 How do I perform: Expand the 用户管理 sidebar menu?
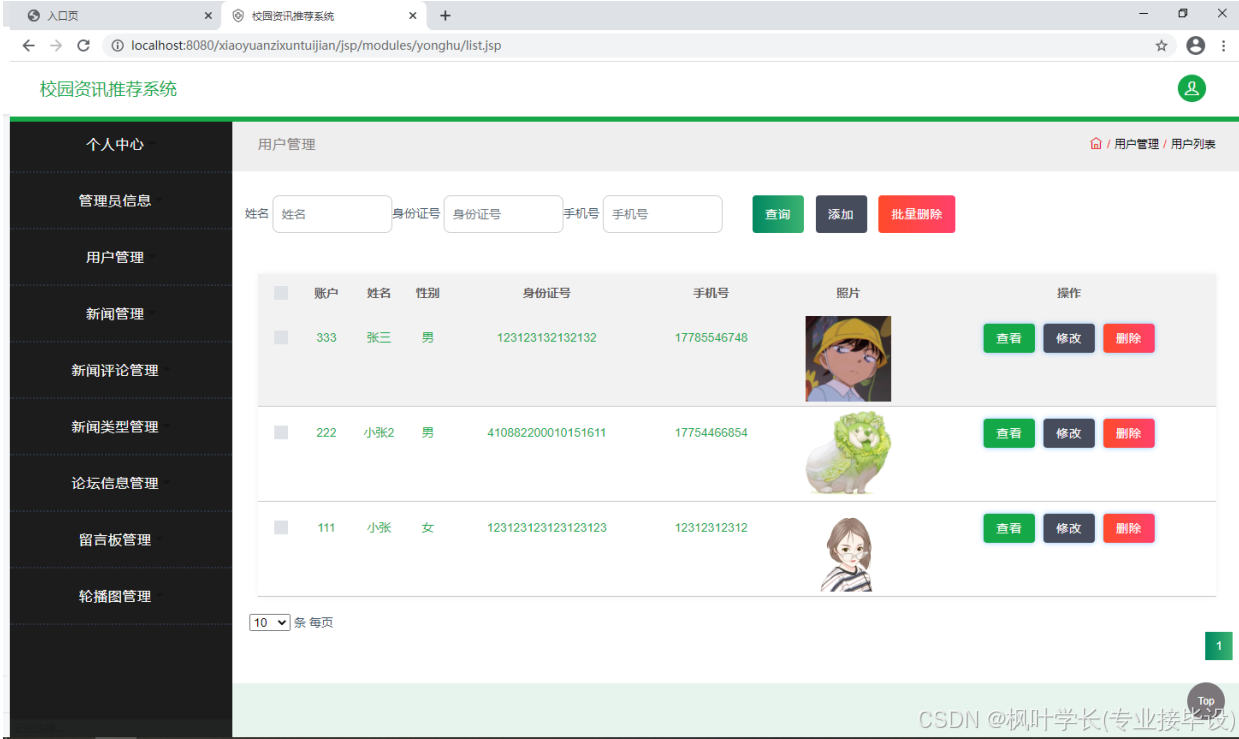click(121, 257)
